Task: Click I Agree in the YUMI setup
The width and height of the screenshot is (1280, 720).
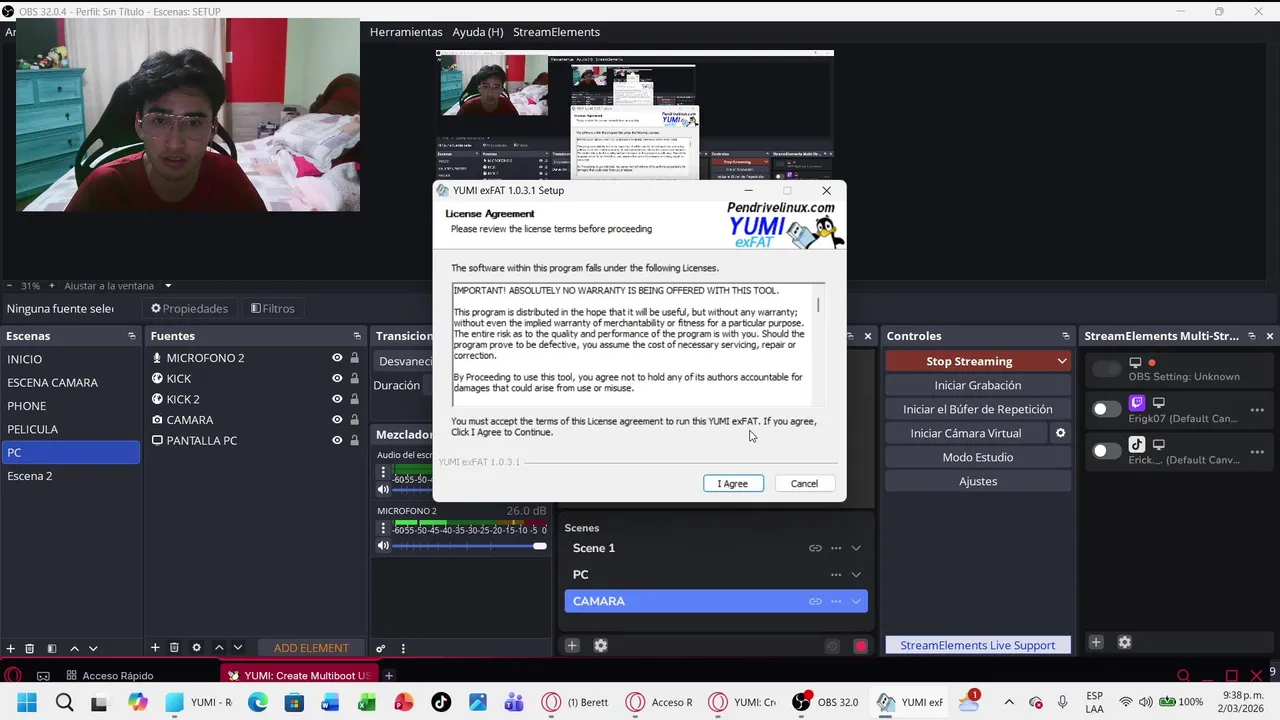Action: pos(733,484)
